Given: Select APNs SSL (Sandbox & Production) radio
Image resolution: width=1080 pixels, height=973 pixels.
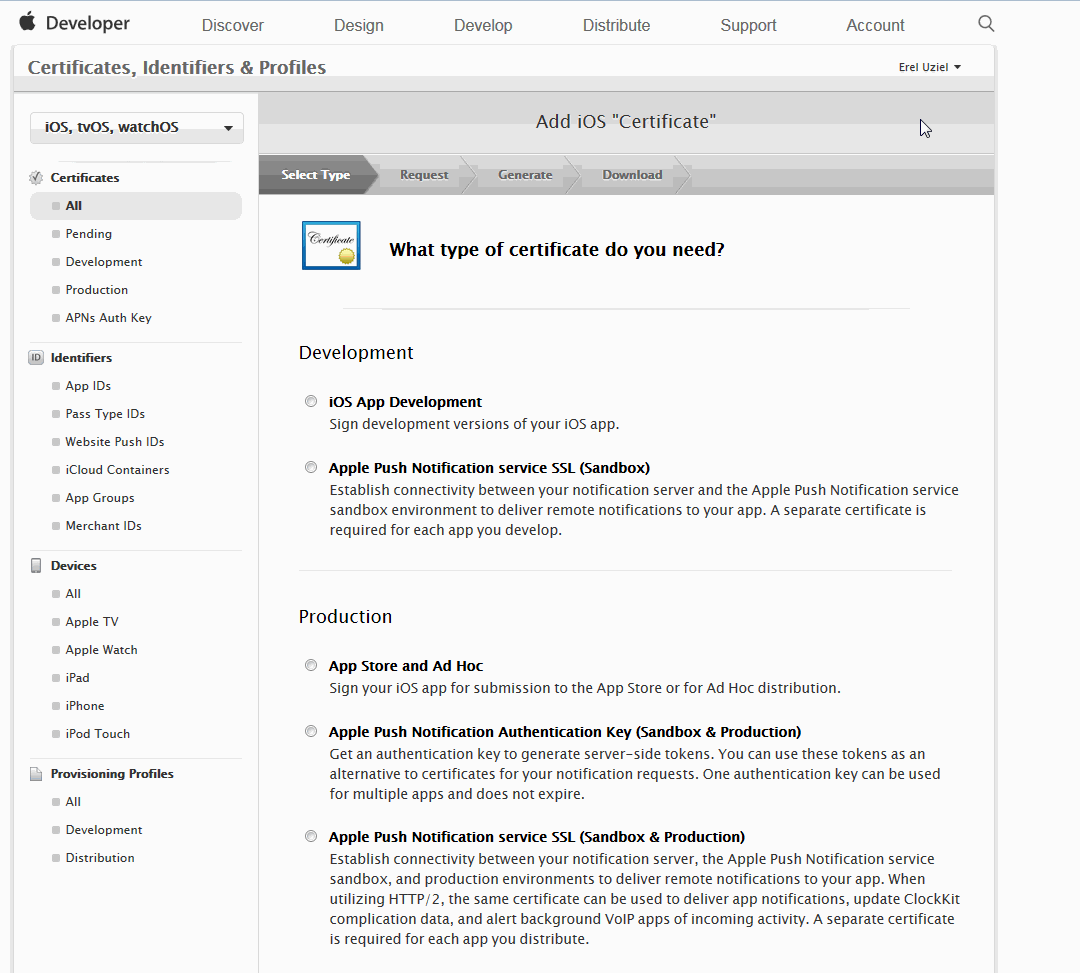Looking at the screenshot, I should point(311,836).
